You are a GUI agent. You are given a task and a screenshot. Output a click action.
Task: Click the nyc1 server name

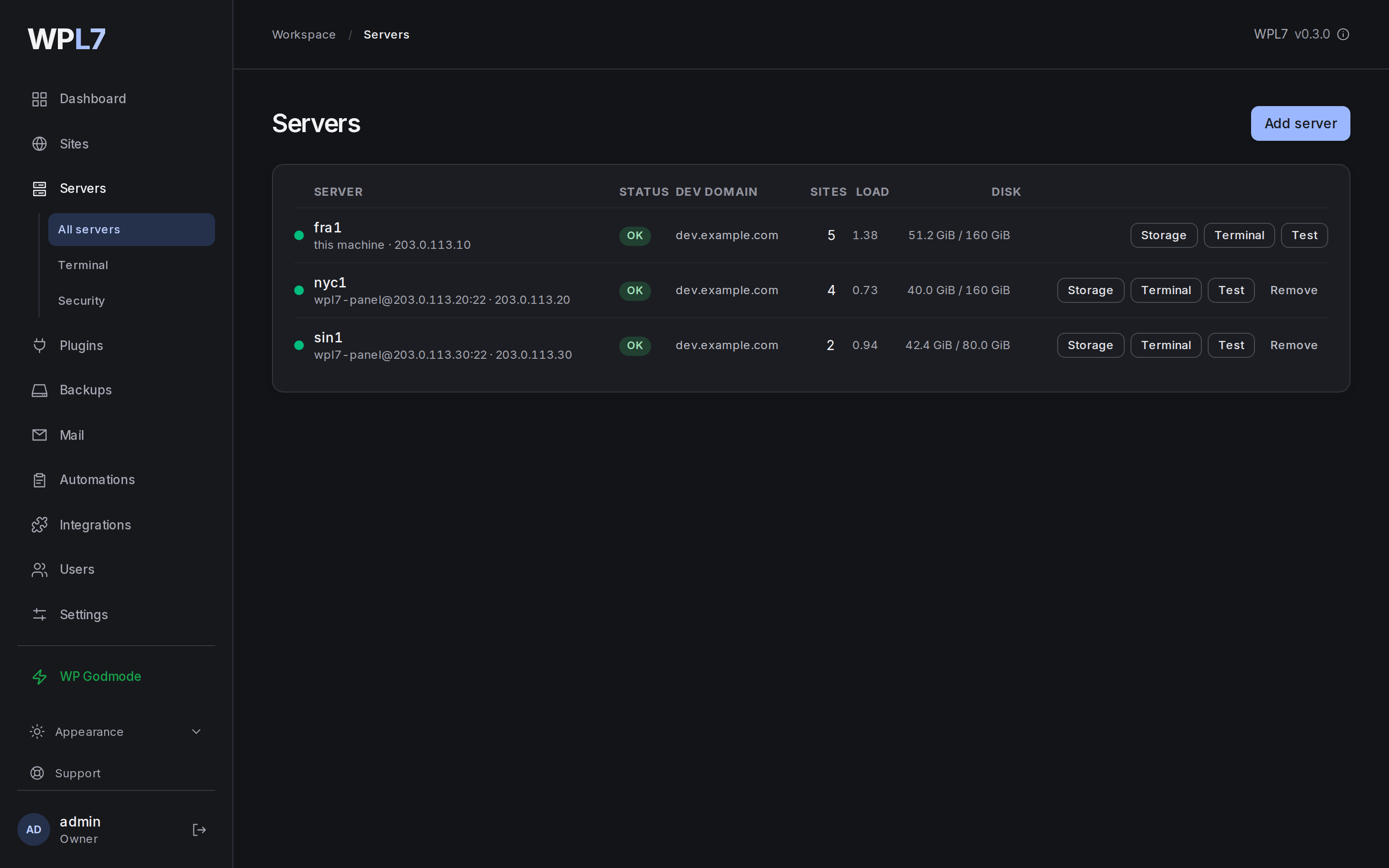tap(330, 283)
